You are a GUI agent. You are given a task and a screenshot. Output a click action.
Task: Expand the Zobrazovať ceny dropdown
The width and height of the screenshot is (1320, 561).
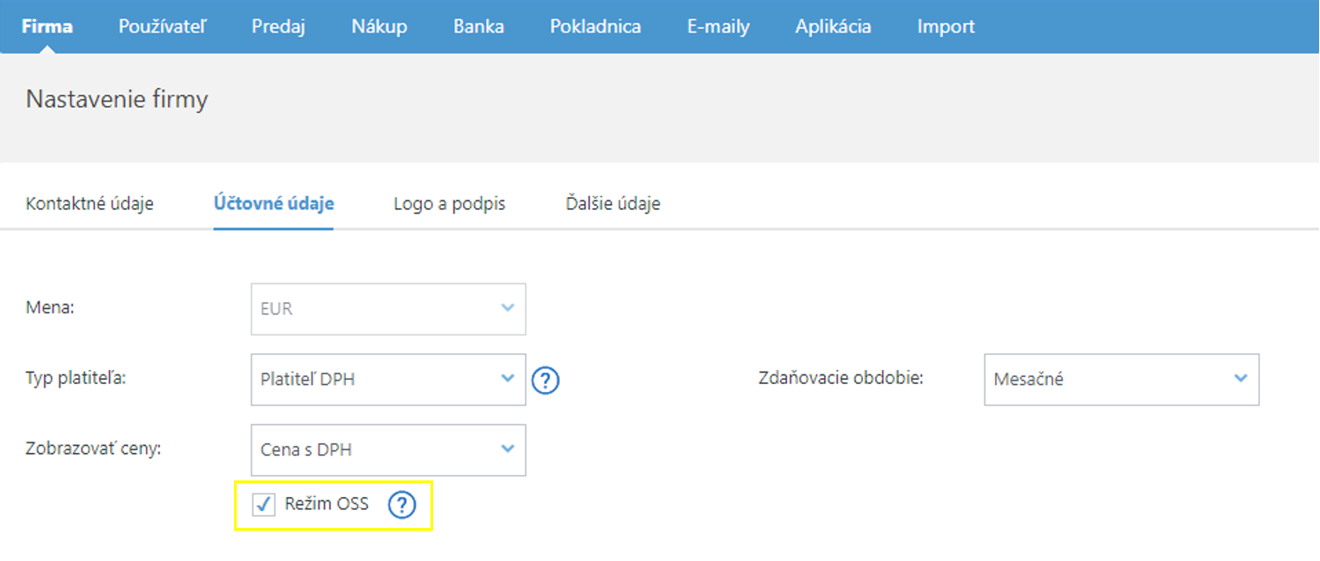pos(387,450)
